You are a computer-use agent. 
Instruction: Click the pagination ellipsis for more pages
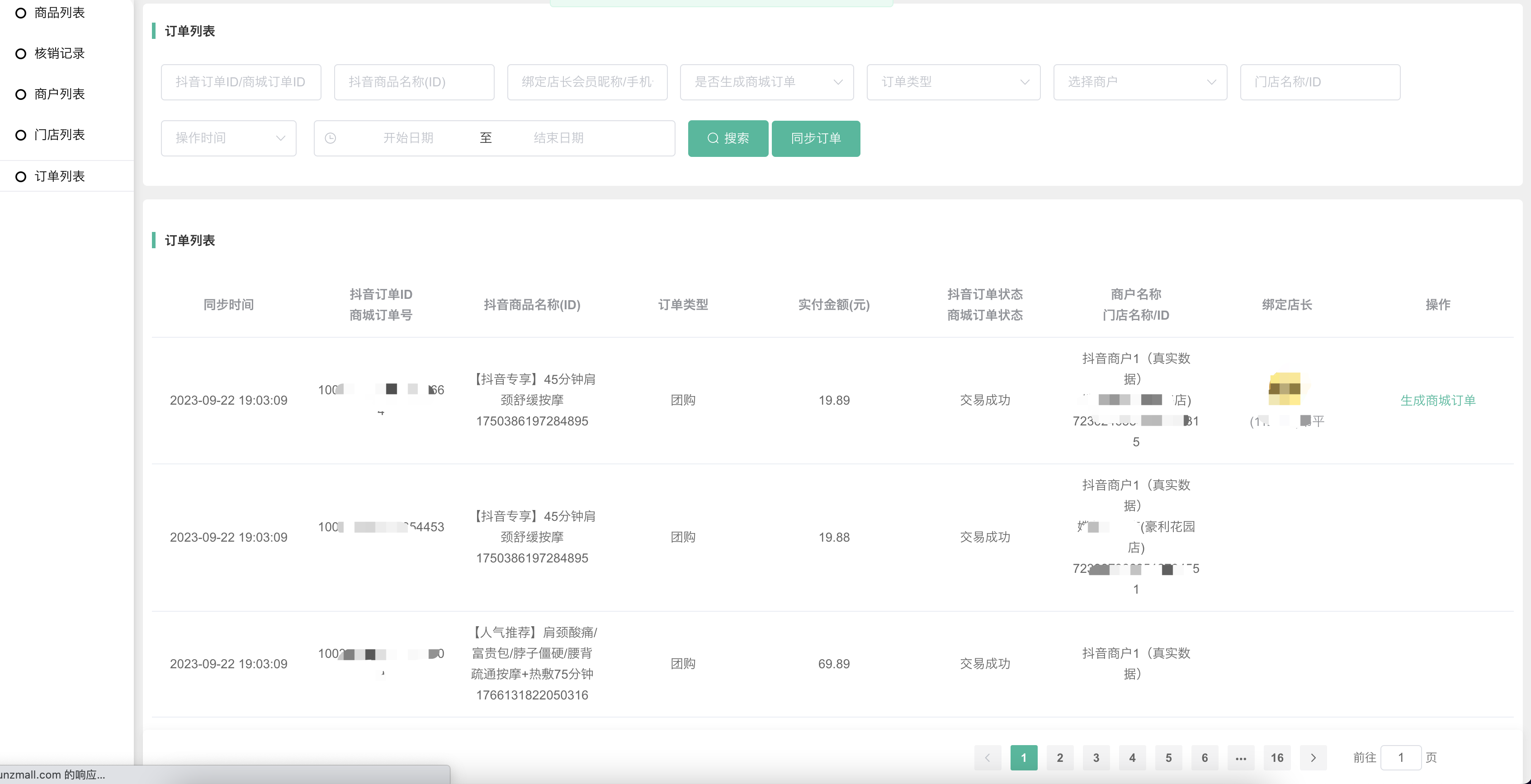(x=1240, y=758)
